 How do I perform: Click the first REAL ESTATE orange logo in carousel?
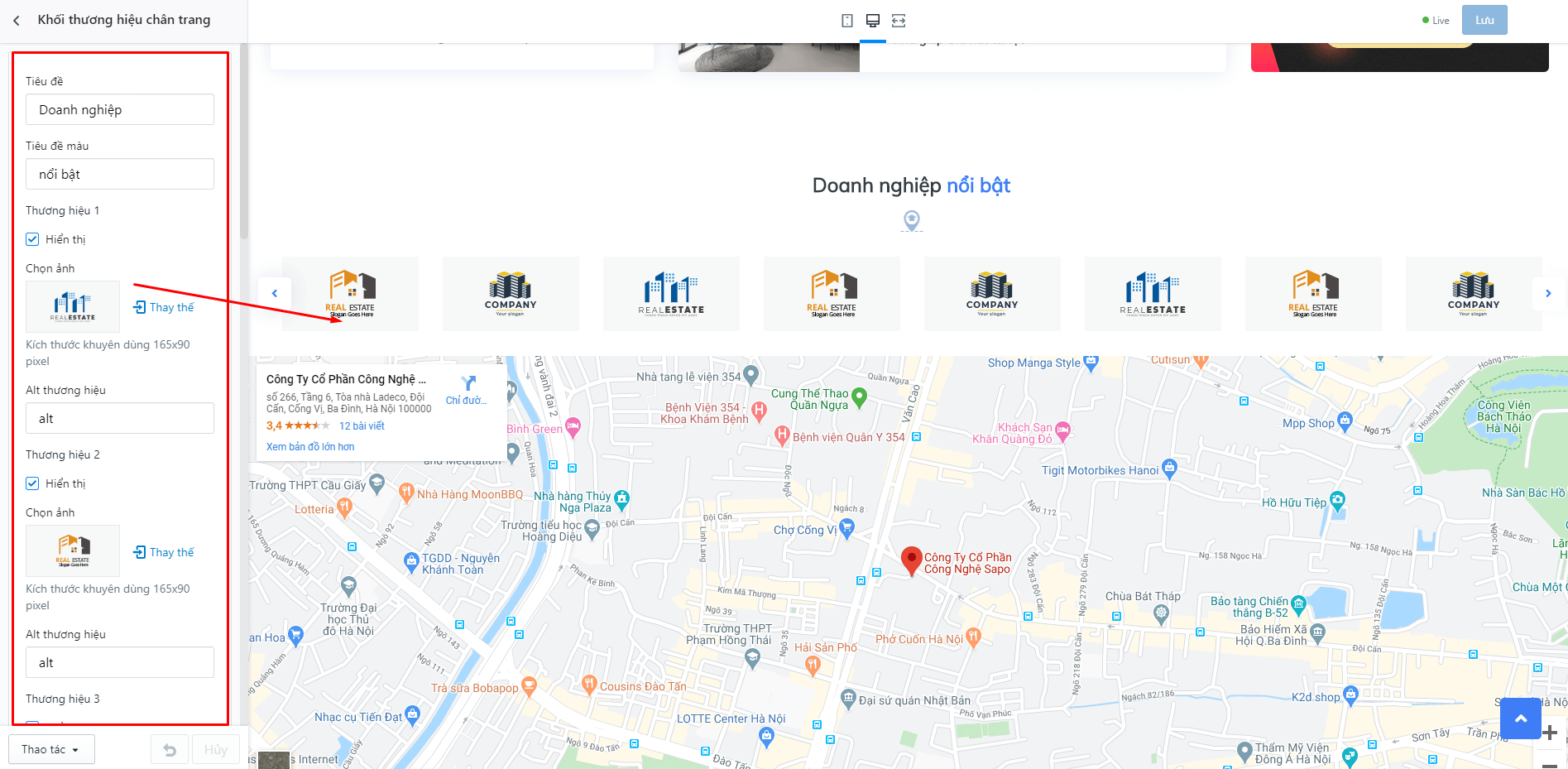point(350,294)
